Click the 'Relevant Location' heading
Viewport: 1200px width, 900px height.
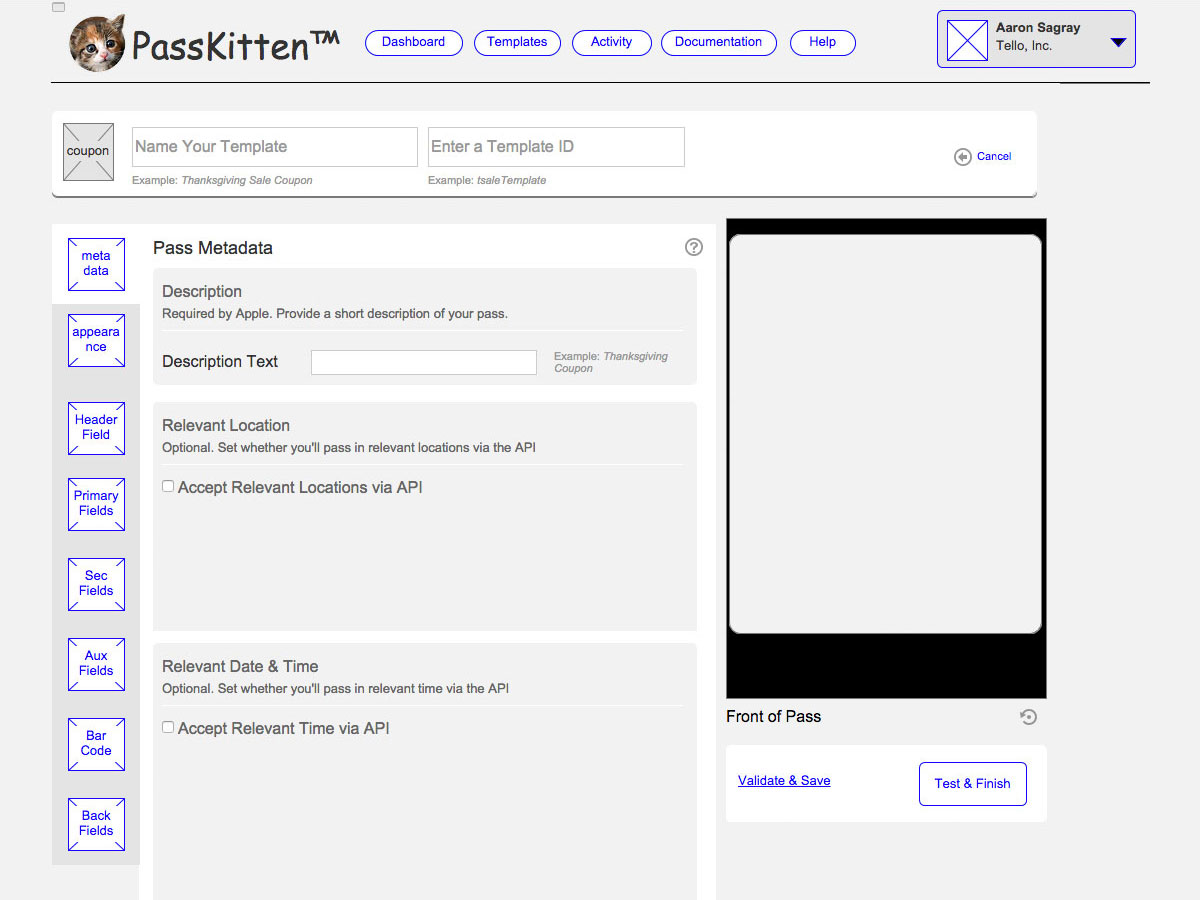pos(226,425)
